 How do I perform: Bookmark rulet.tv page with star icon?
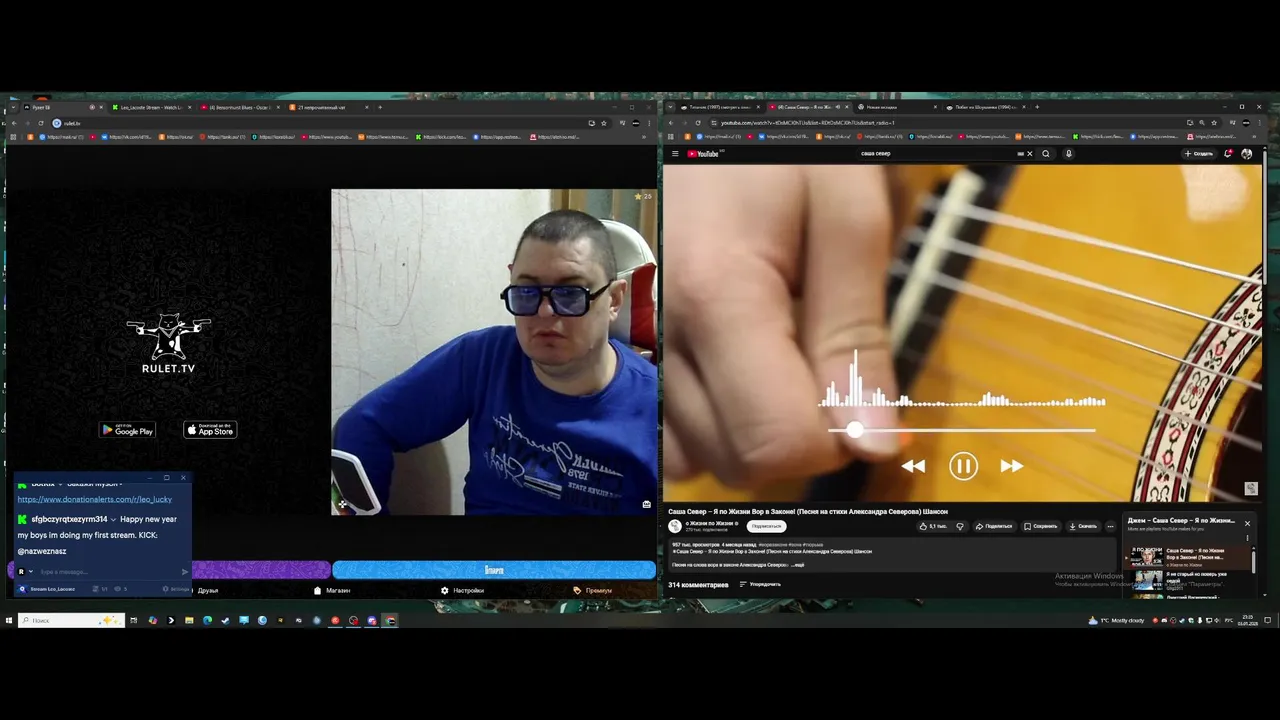click(604, 123)
